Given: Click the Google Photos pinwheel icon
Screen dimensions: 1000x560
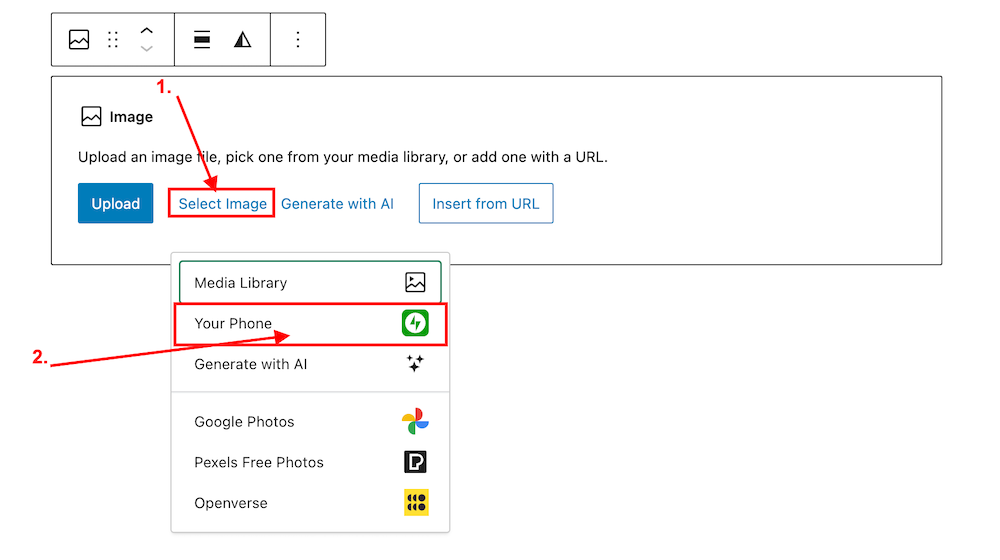Looking at the screenshot, I should 415,421.
